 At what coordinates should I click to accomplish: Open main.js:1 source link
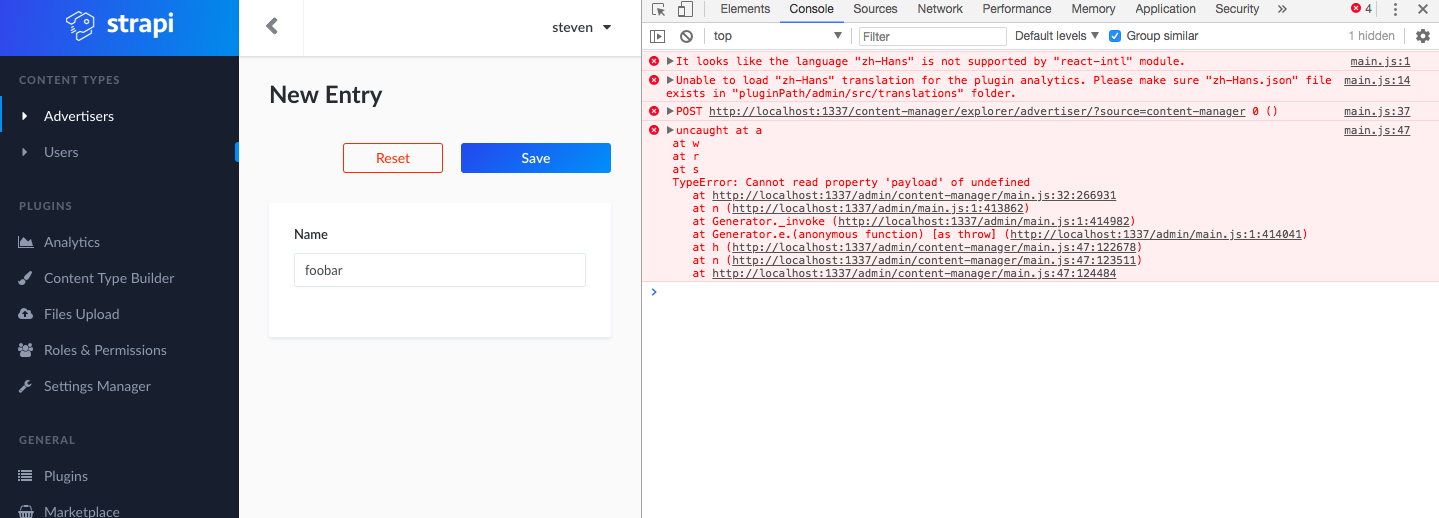pyautogui.click(x=1380, y=62)
